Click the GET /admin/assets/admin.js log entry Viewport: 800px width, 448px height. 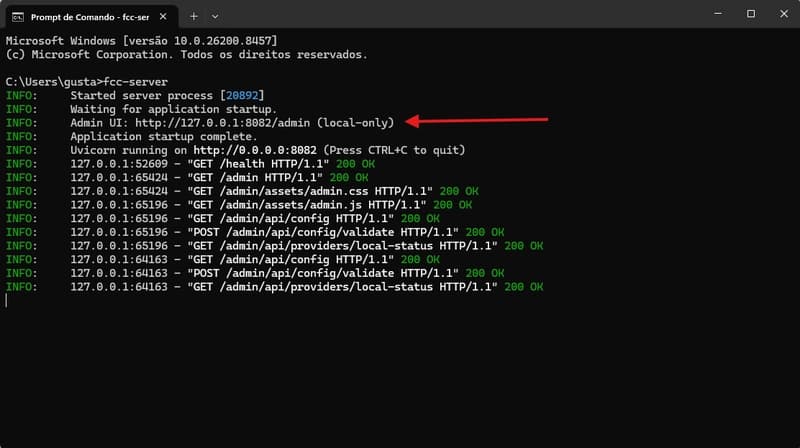point(239,205)
